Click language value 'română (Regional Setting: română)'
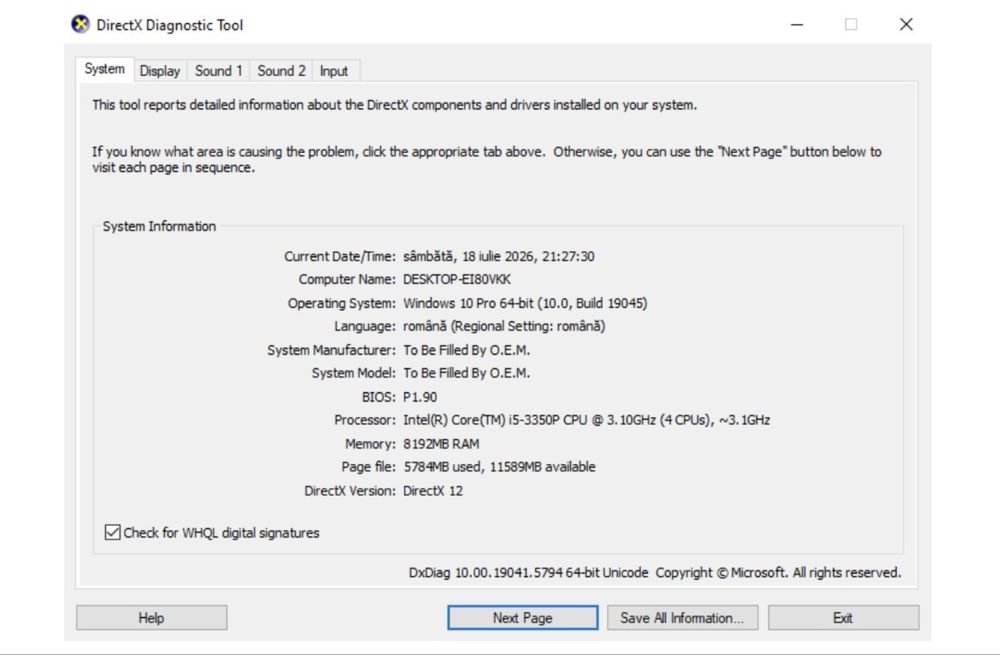The width and height of the screenshot is (1000, 655). tap(504, 326)
